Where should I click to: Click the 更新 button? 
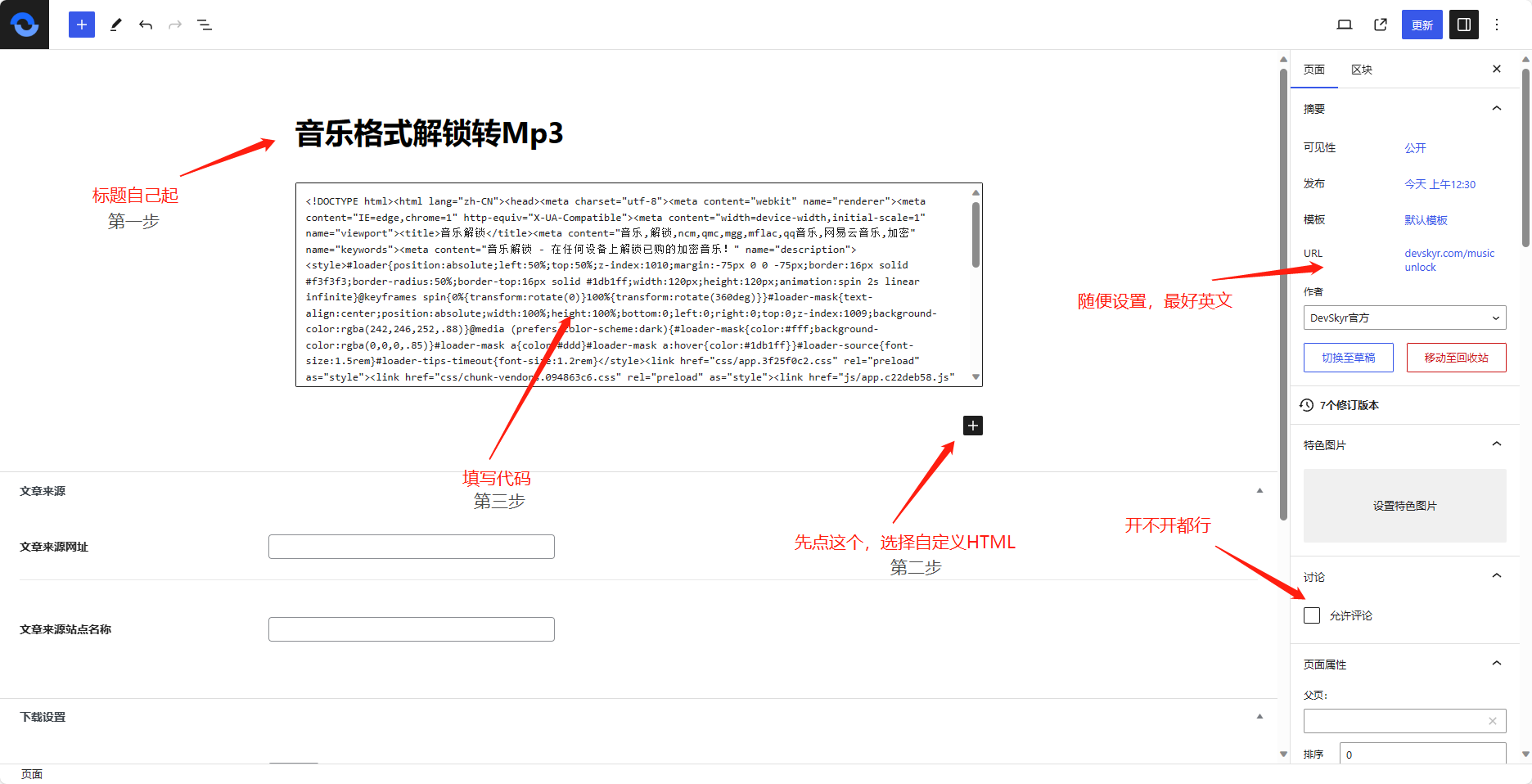point(1422,25)
